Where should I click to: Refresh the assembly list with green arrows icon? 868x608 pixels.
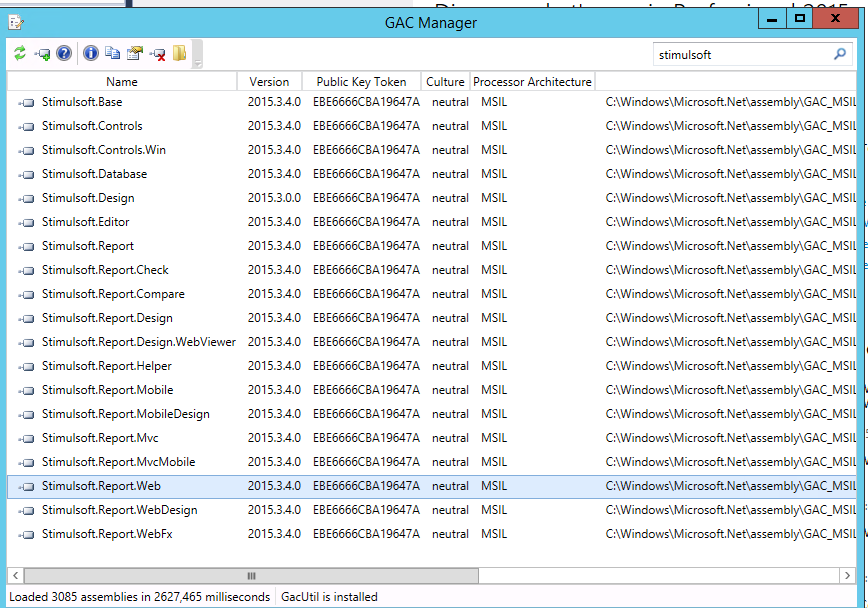20,53
